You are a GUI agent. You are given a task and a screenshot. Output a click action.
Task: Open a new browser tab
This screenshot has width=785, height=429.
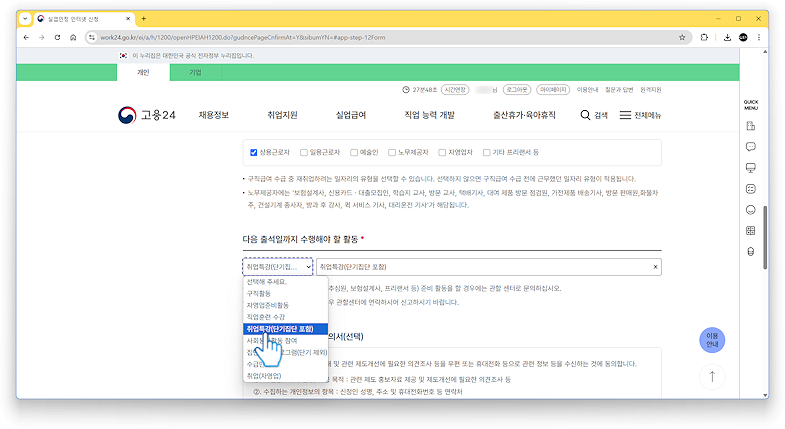pos(144,19)
